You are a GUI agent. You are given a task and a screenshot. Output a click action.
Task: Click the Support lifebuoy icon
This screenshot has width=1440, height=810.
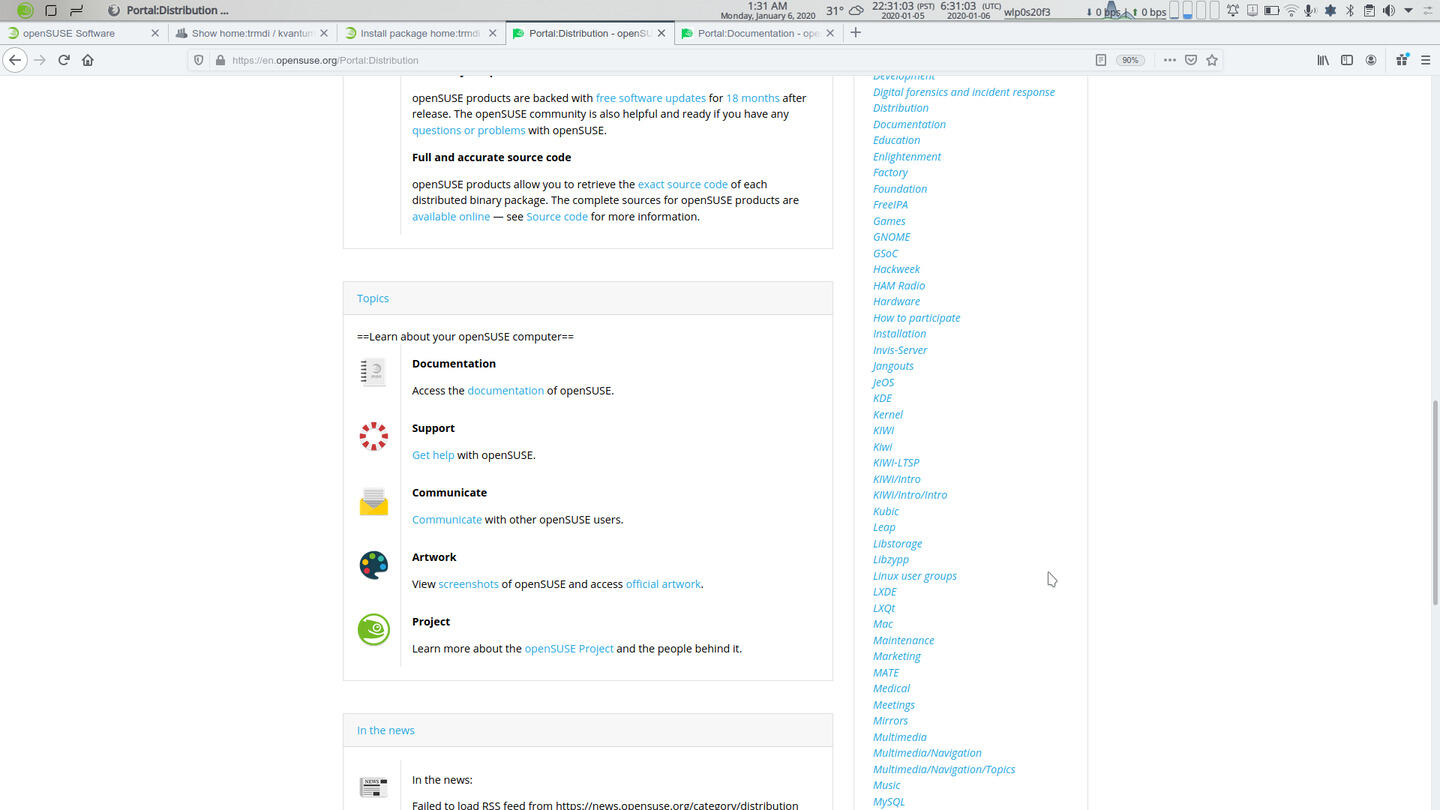click(373, 436)
